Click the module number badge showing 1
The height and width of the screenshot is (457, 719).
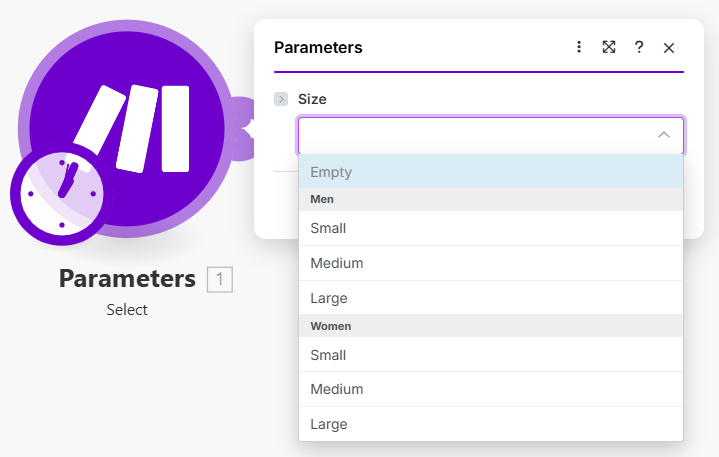(219, 280)
